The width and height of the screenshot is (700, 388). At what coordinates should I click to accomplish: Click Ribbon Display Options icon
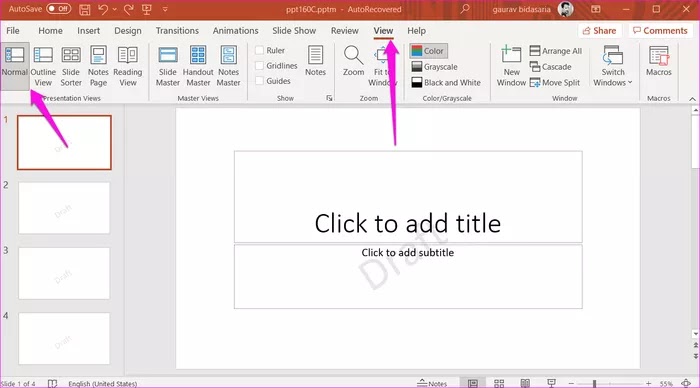click(596, 9)
